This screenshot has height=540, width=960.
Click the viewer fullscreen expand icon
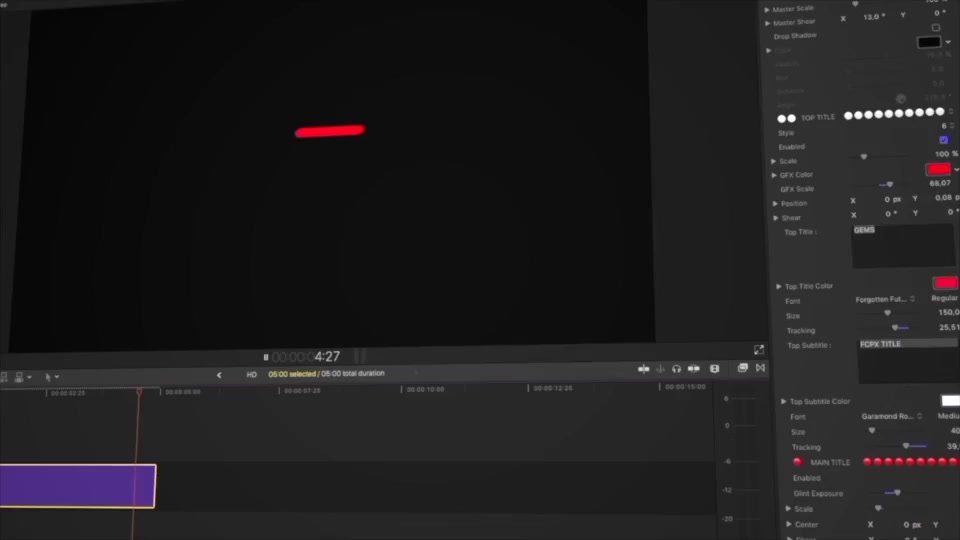pos(759,350)
